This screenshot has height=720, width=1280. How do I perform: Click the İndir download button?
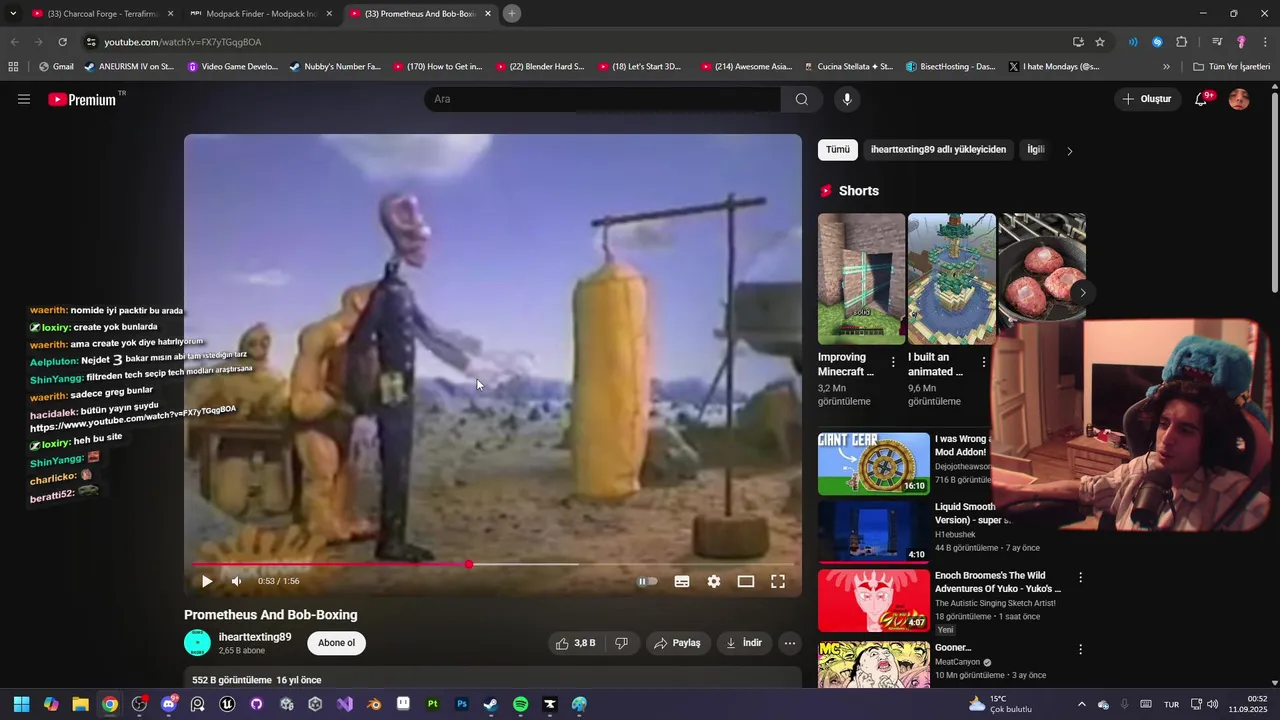coord(744,643)
